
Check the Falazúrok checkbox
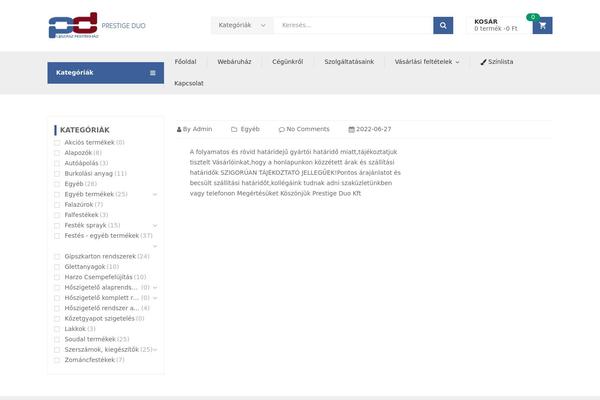57,205
